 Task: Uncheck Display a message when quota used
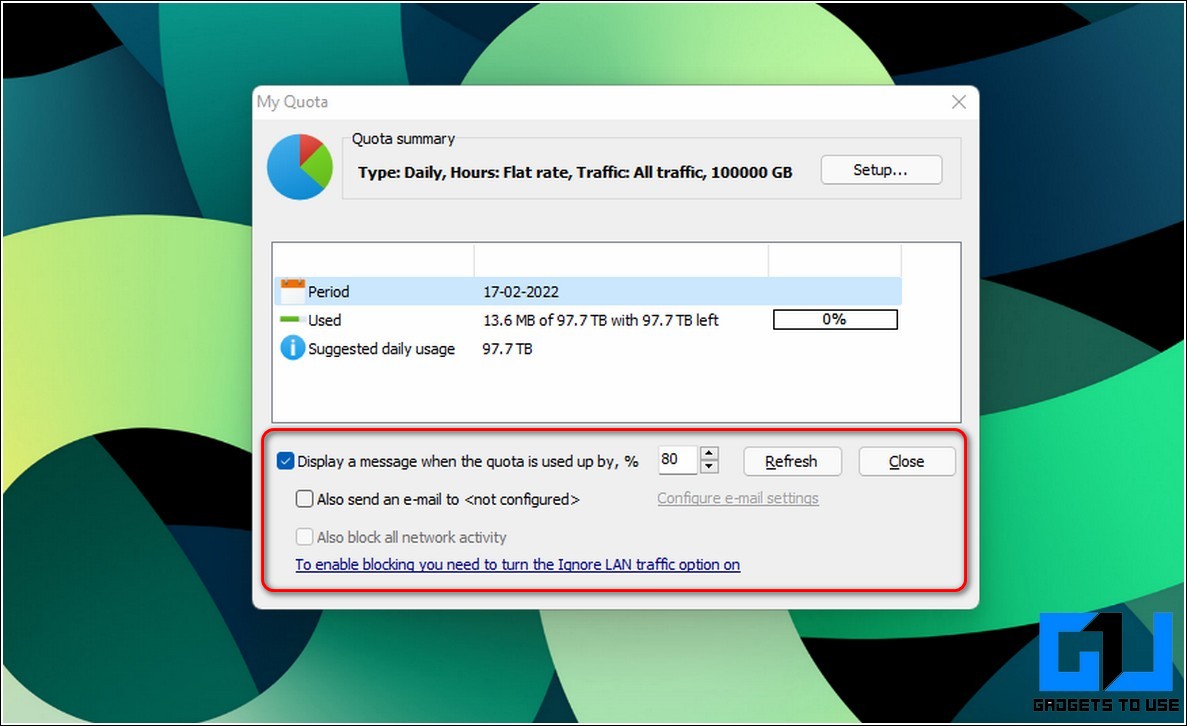click(x=285, y=461)
